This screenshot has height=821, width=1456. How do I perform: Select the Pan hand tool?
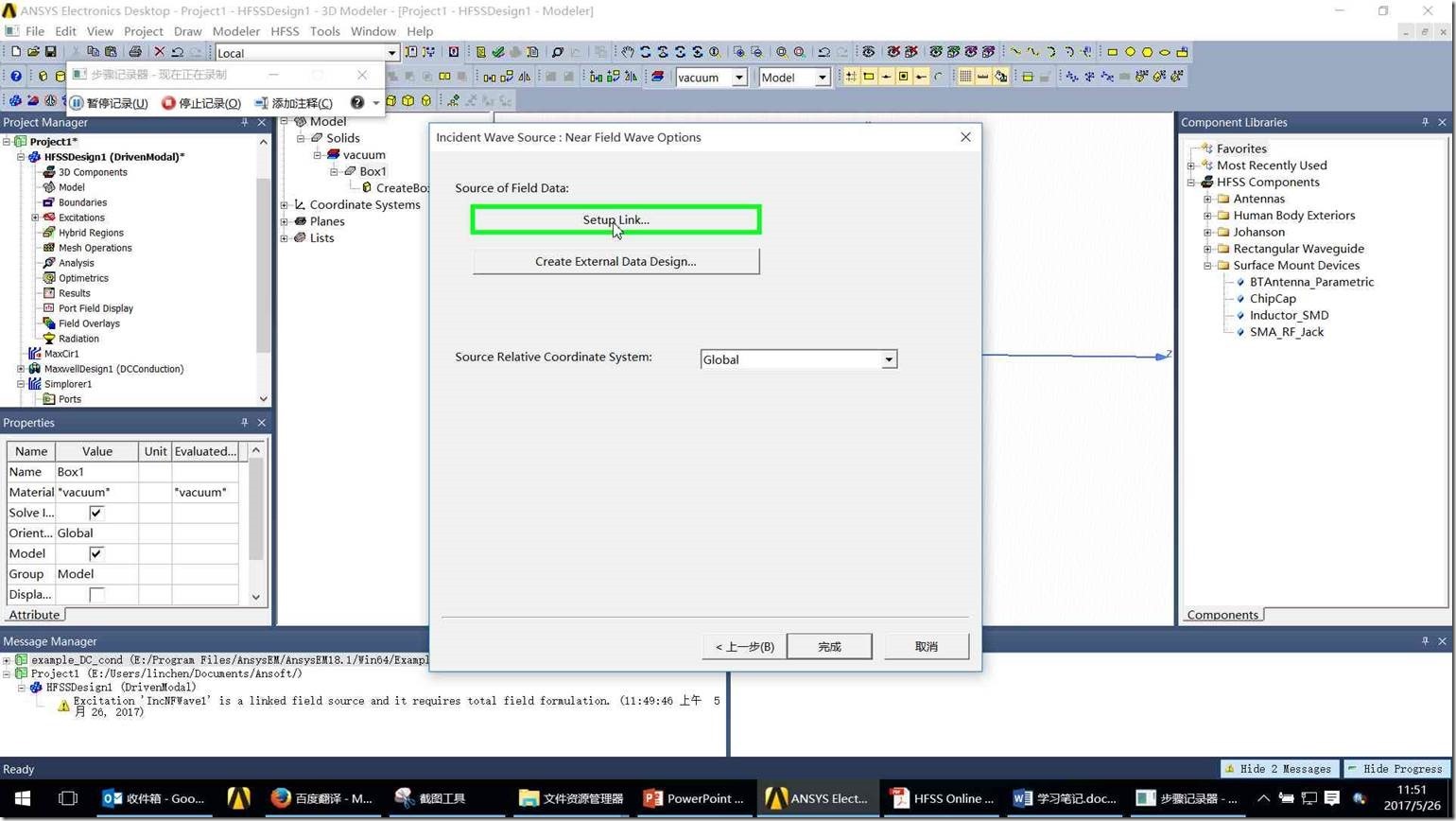click(x=627, y=52)
